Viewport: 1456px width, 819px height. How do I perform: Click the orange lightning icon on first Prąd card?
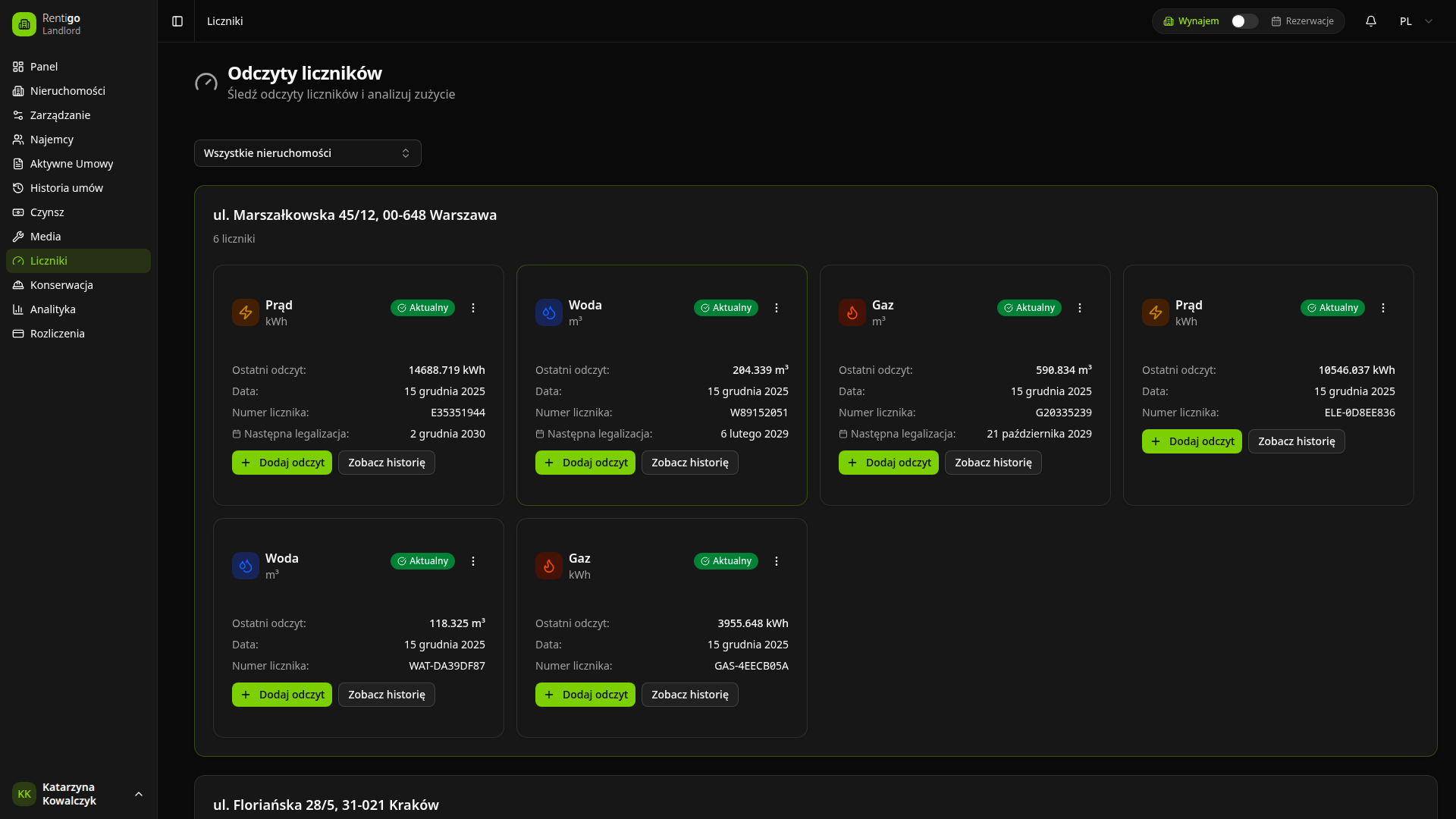click(246, 312)
